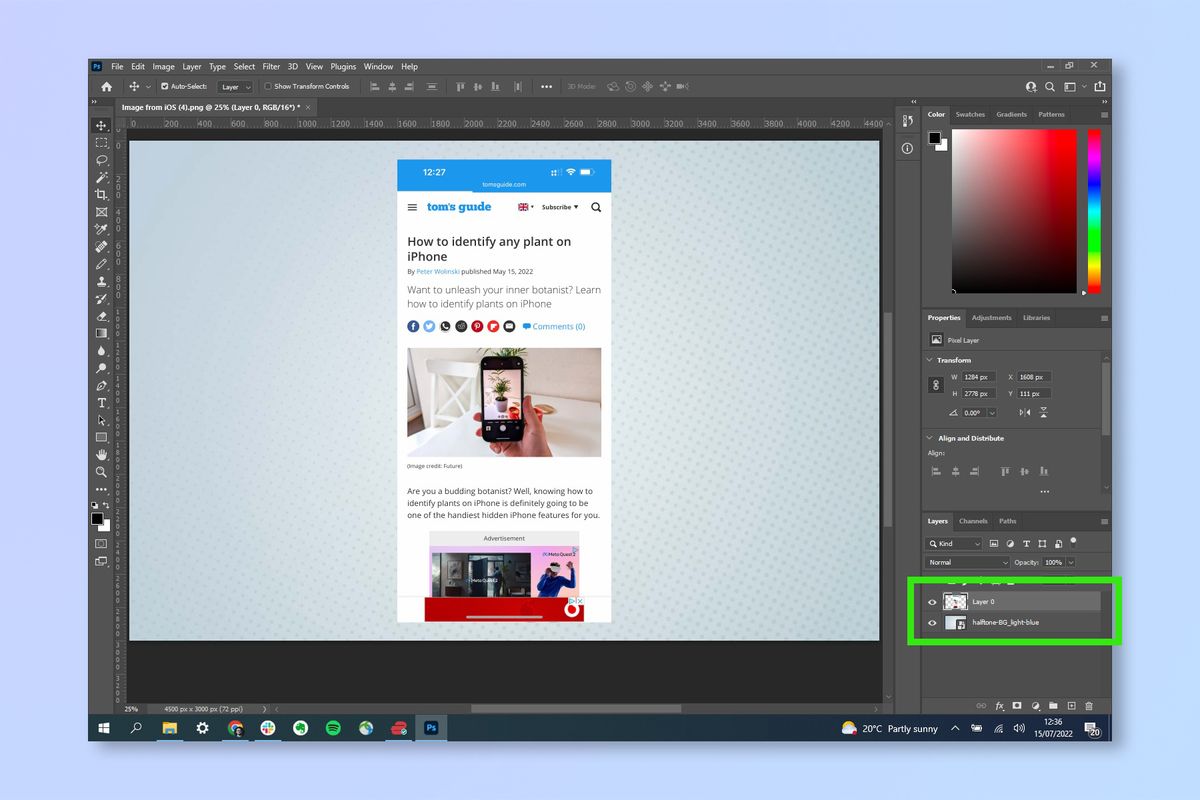Screen dimensions: 1200x800
Task: Open the Photoshop home screen
Action: [x=106, y=87]
